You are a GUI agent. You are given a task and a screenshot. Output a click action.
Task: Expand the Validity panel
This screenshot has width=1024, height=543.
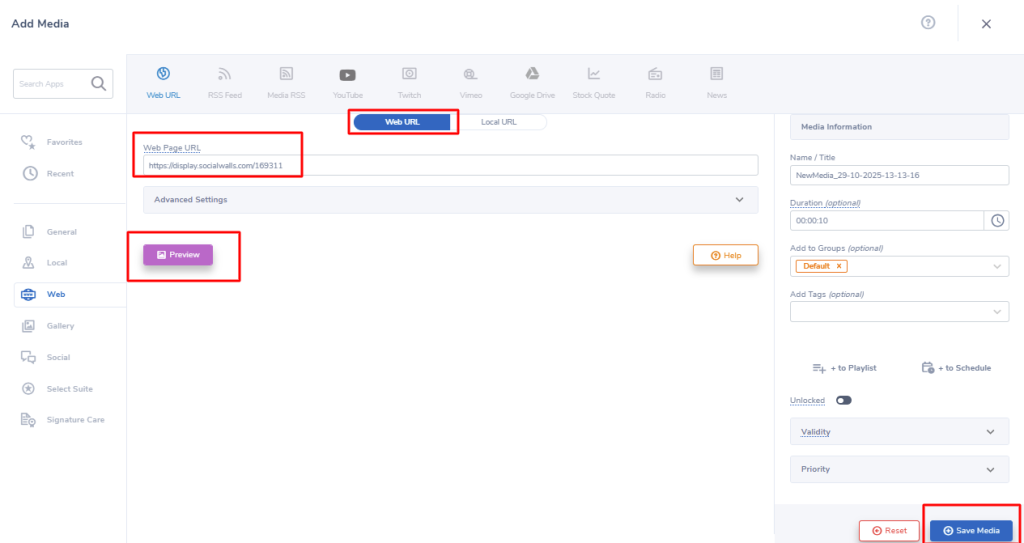pos(897,432)
